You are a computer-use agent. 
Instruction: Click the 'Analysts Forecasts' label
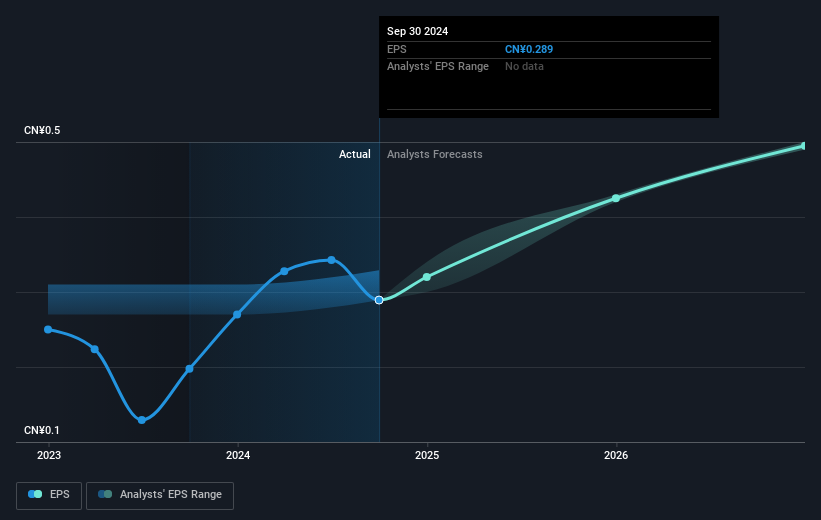435,154
